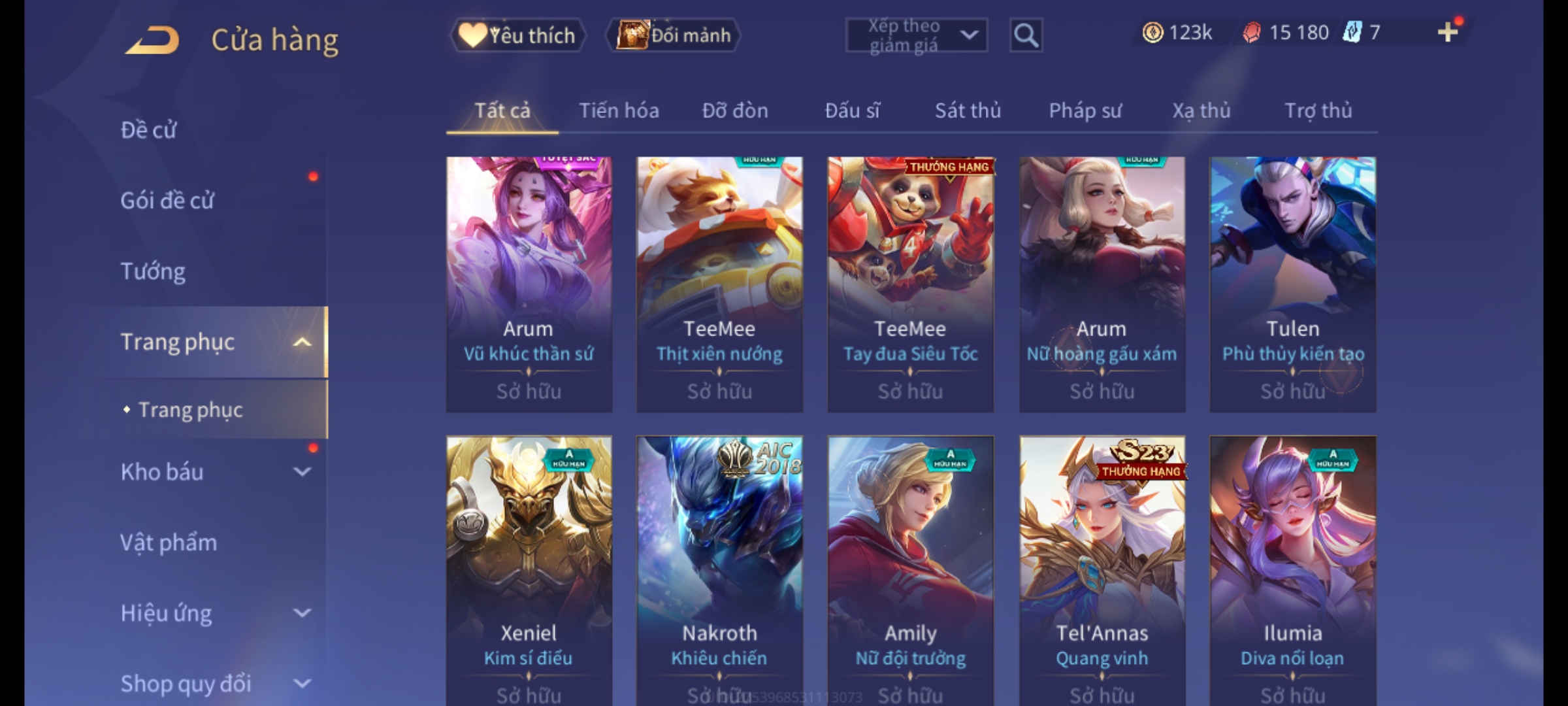Image resolution: width=1568 pixels, height=706 pixels.
Task: Switch to the Pháp sư tab
Action: [1085, 110]
